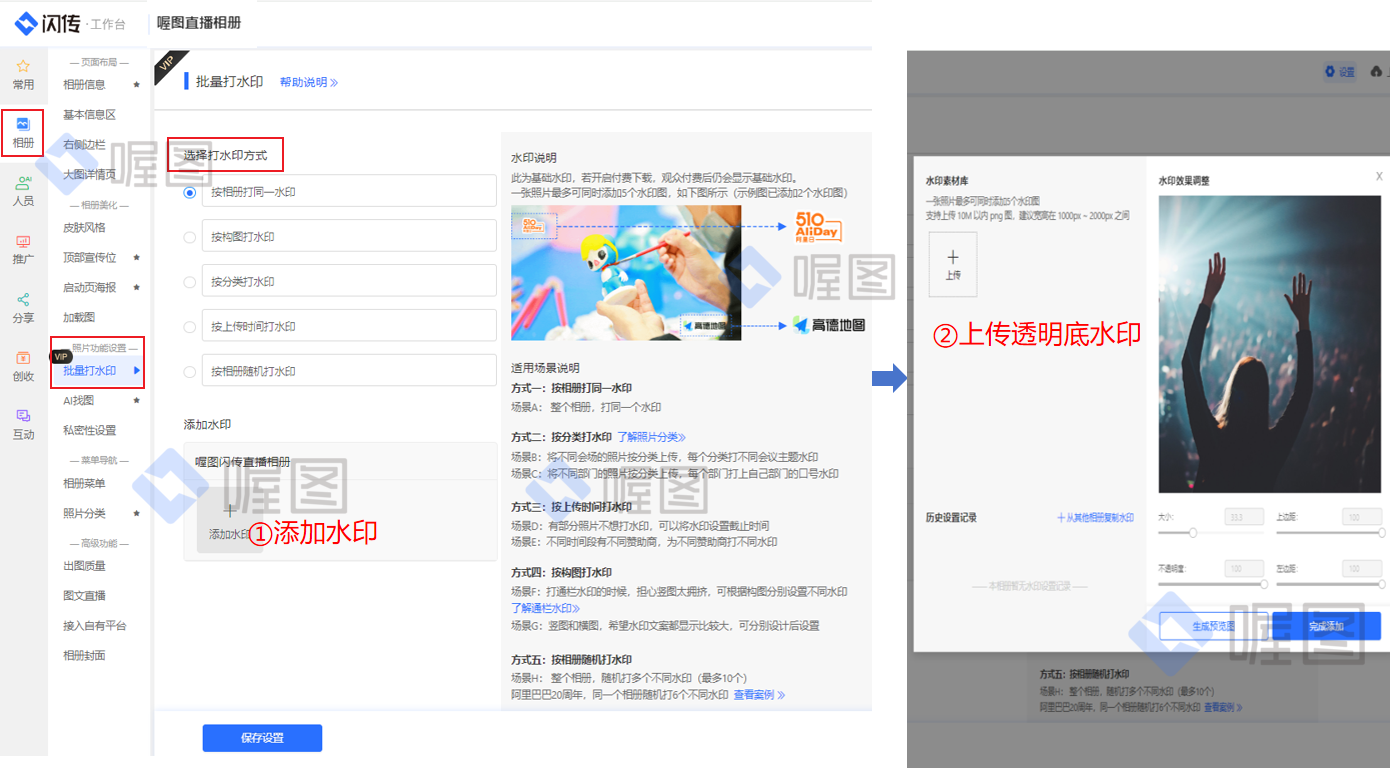Open 顶部宣传位 menu entry

(89, 258)
